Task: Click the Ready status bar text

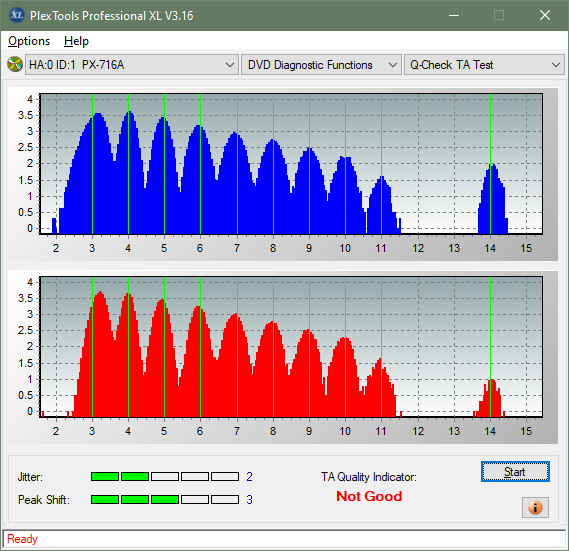Action: click(x=22, y=539)
